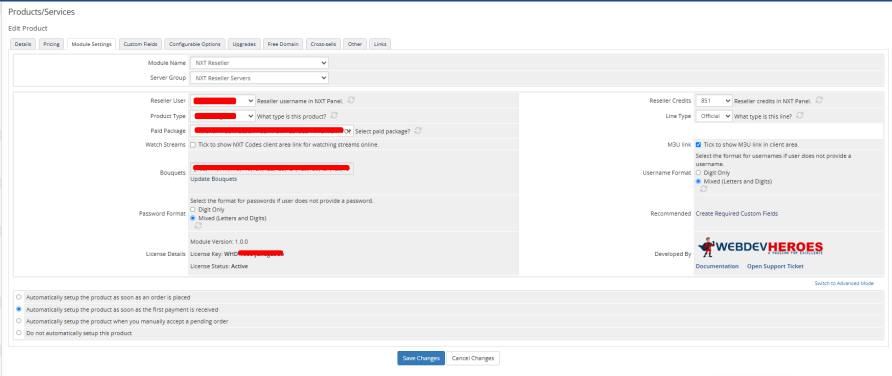892x376 pixels.
Task: Select setup when manually accepting pending order
Action: (x=19, y=321)
